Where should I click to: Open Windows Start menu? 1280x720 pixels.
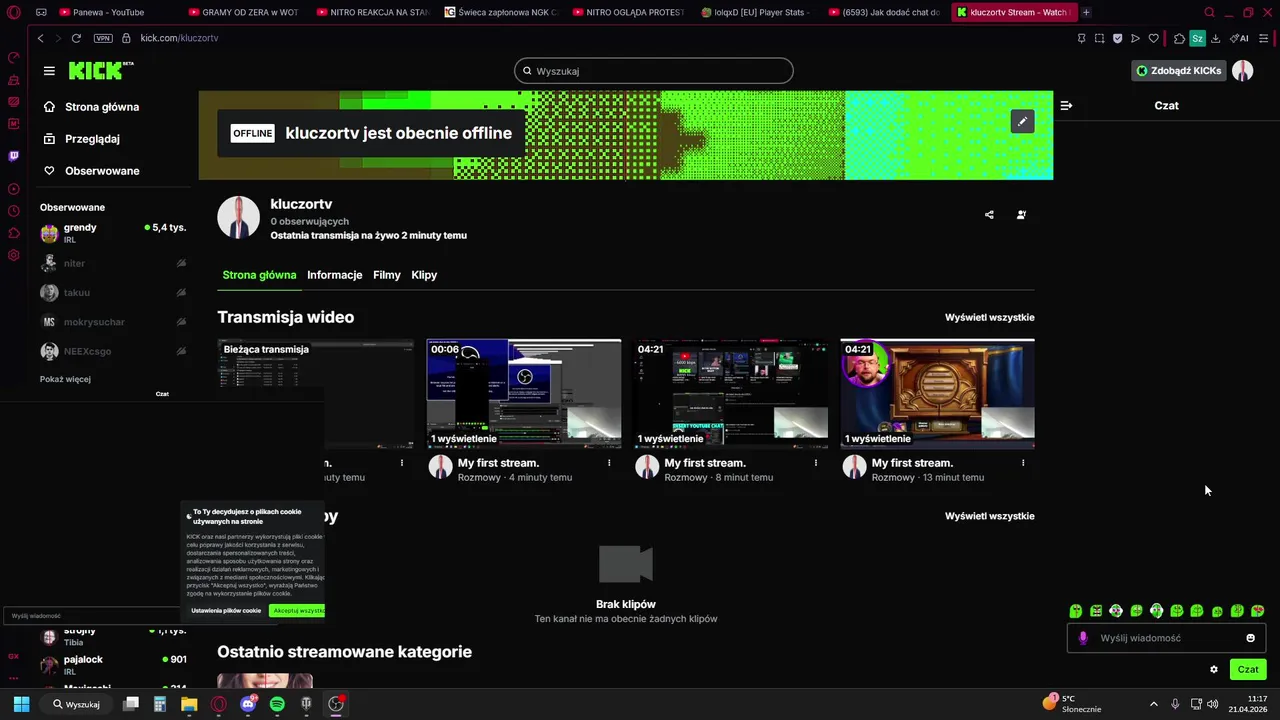click(21, 704)
